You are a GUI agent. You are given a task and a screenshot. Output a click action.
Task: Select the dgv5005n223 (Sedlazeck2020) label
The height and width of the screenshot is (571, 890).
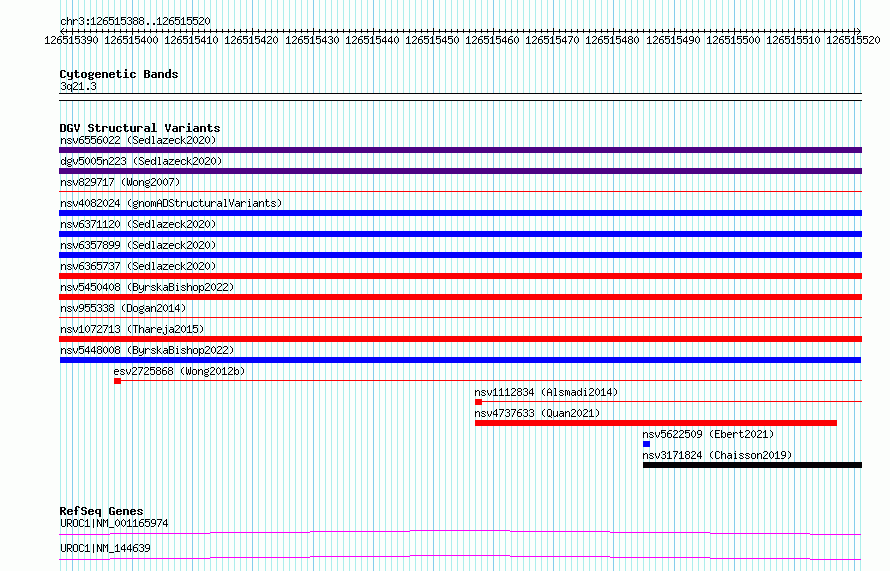[x=141, y=161]
